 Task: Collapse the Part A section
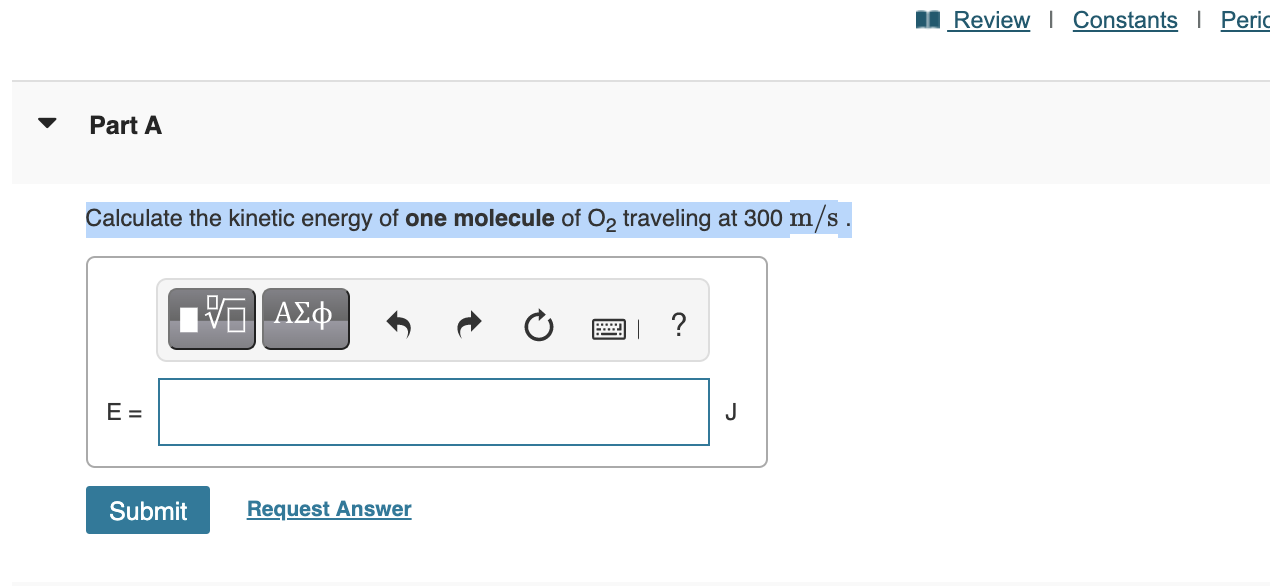pyautogui.click(x=46, y=123)
